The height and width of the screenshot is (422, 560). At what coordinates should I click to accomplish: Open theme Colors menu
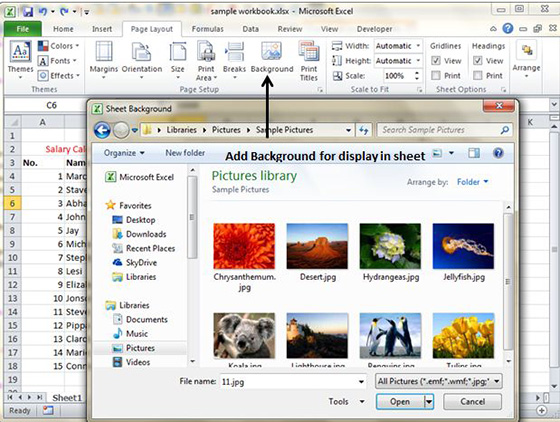click(59, 46)
